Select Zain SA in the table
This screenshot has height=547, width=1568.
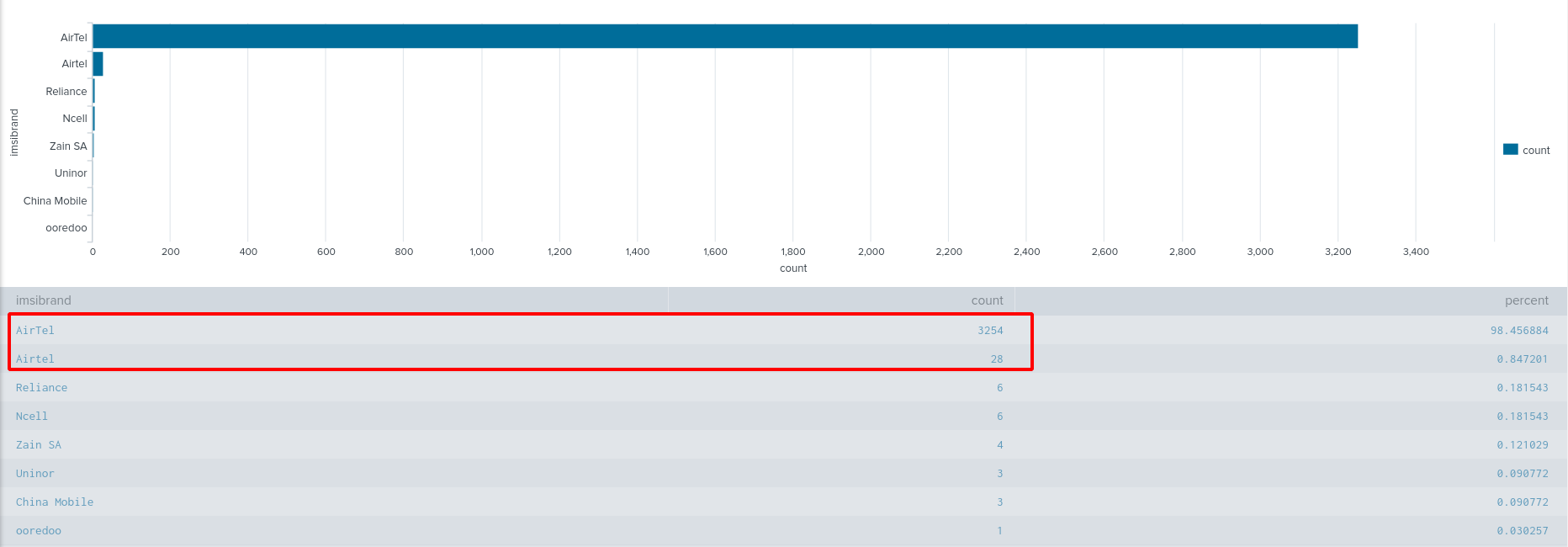pyautogui.click(x=39, y=445)
